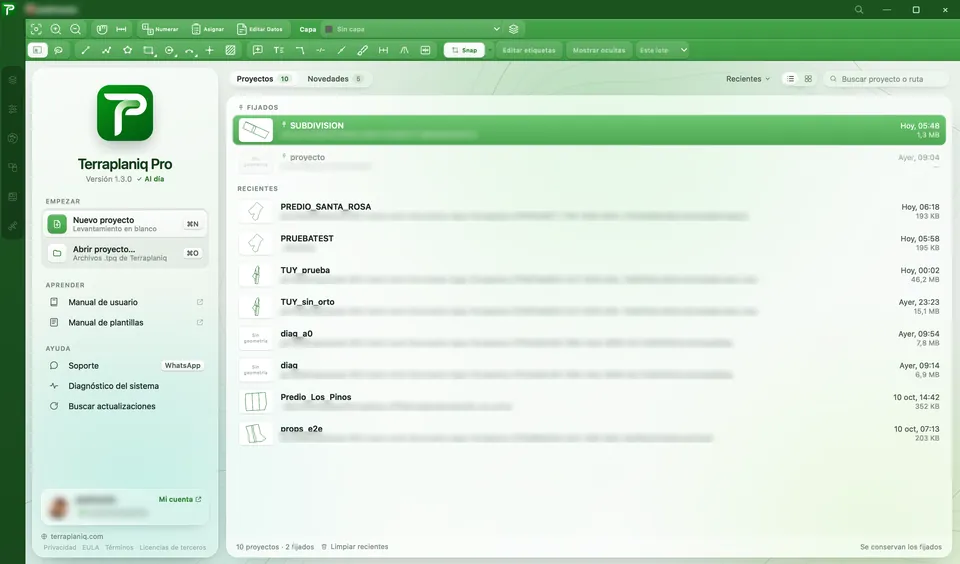Screen dimensions: 960x564
Task: Open the TUY_sin_orto project
Action: 589,306
